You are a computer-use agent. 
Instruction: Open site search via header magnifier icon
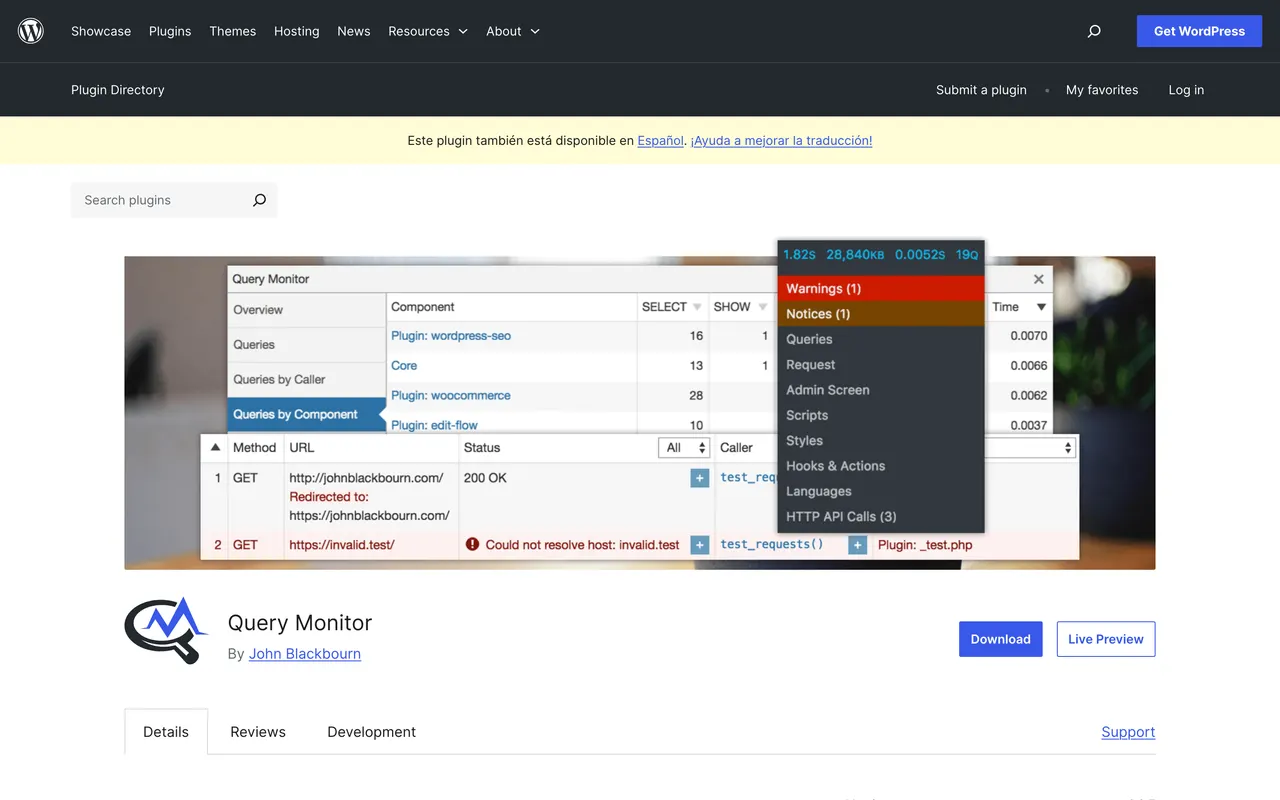1094,31
